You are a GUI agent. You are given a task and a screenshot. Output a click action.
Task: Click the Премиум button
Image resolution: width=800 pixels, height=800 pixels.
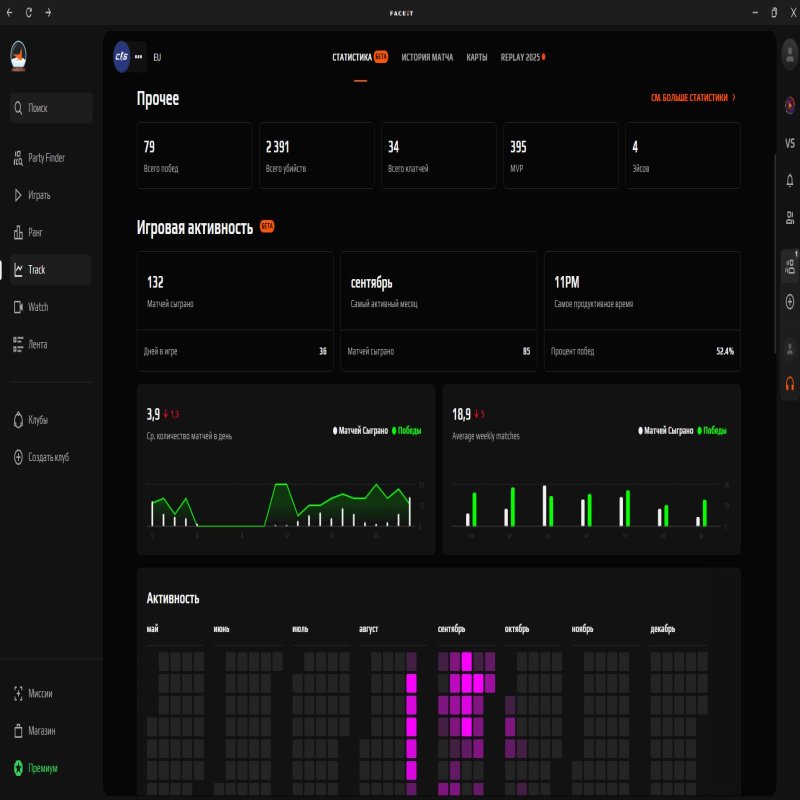click(x=42, y=768)
